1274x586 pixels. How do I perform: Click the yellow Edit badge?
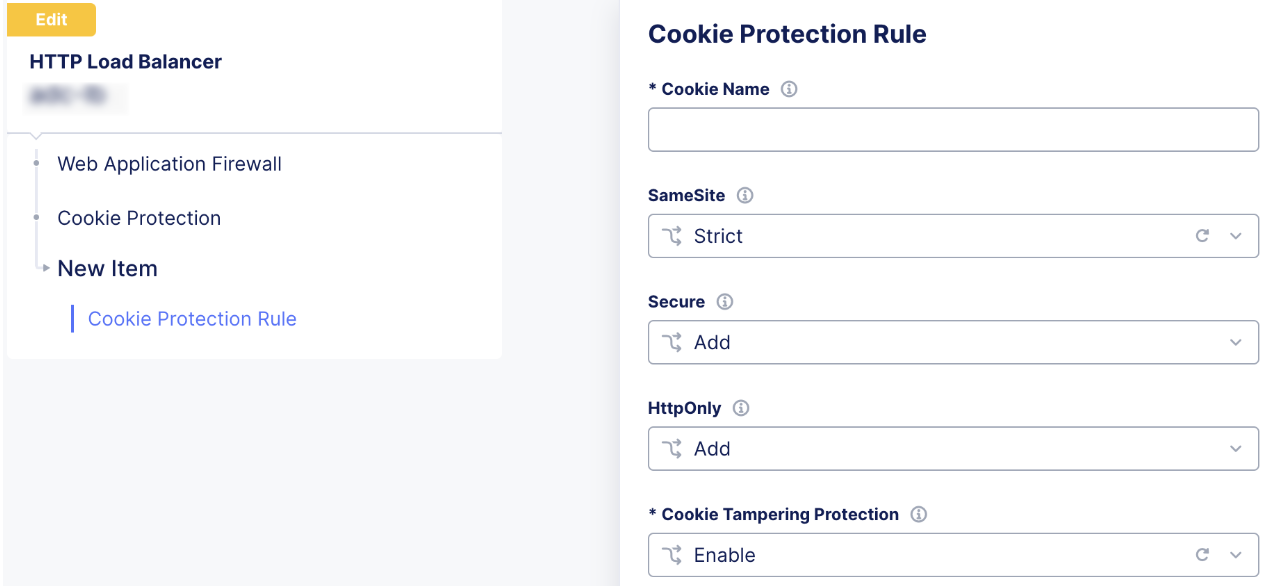(52, 20)
